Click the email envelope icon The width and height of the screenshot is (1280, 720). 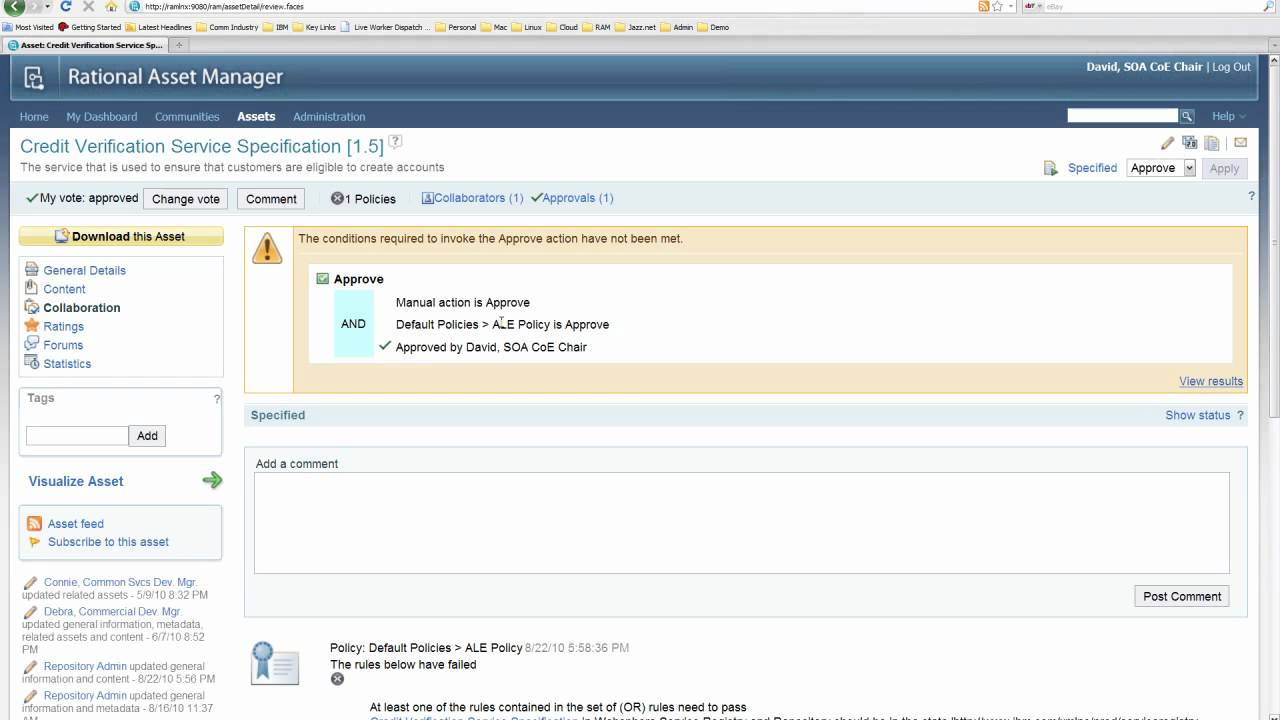coord(1240,143)
